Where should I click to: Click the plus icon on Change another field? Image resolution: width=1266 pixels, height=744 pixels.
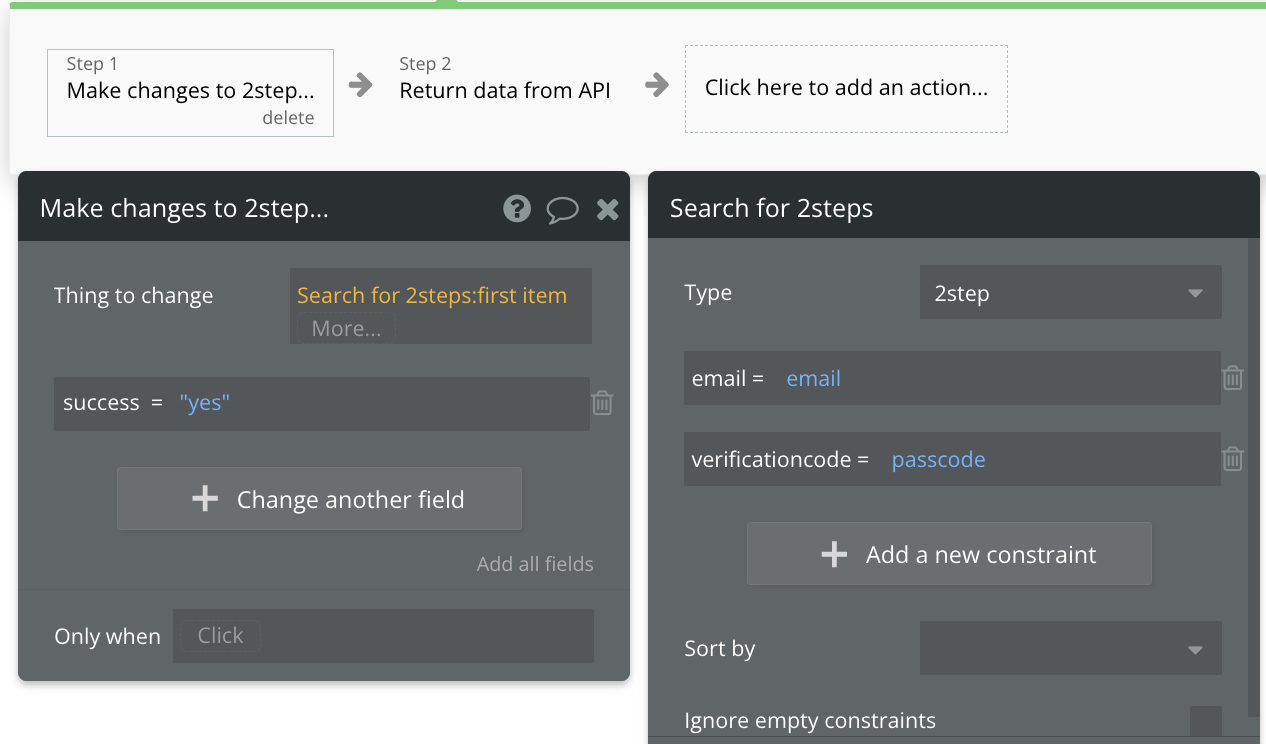click(x=205, y=499)
